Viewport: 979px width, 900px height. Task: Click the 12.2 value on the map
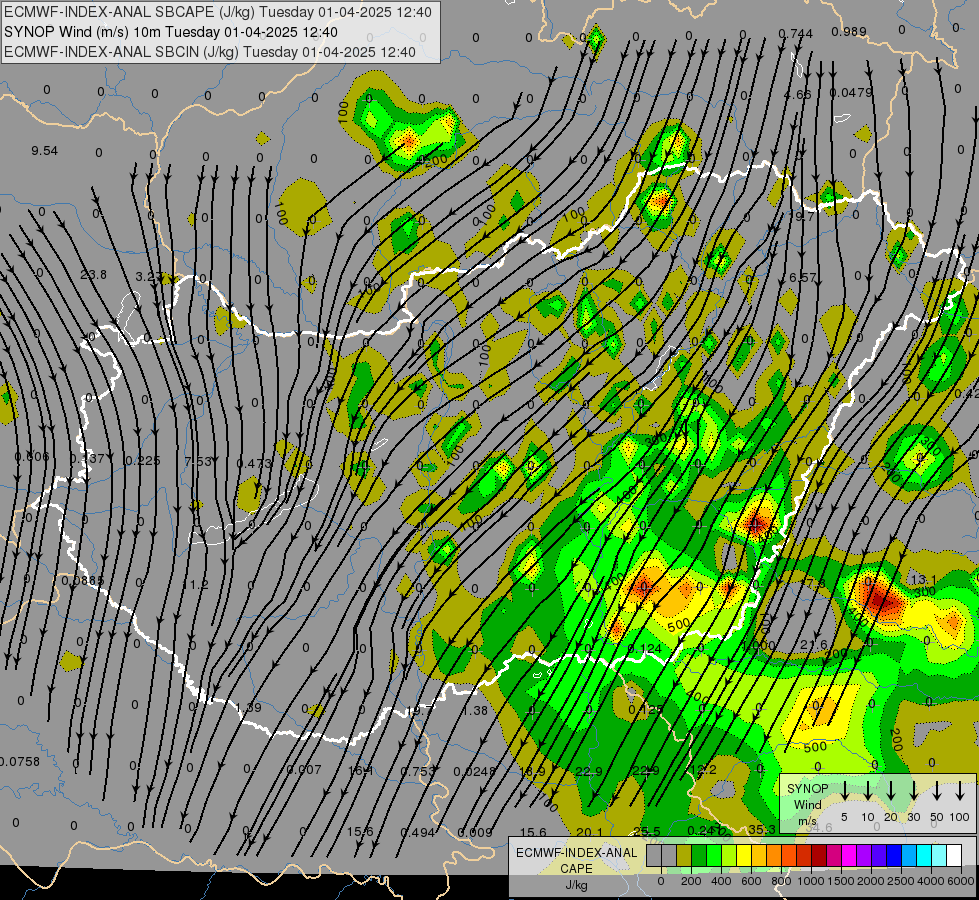[703, 769]
